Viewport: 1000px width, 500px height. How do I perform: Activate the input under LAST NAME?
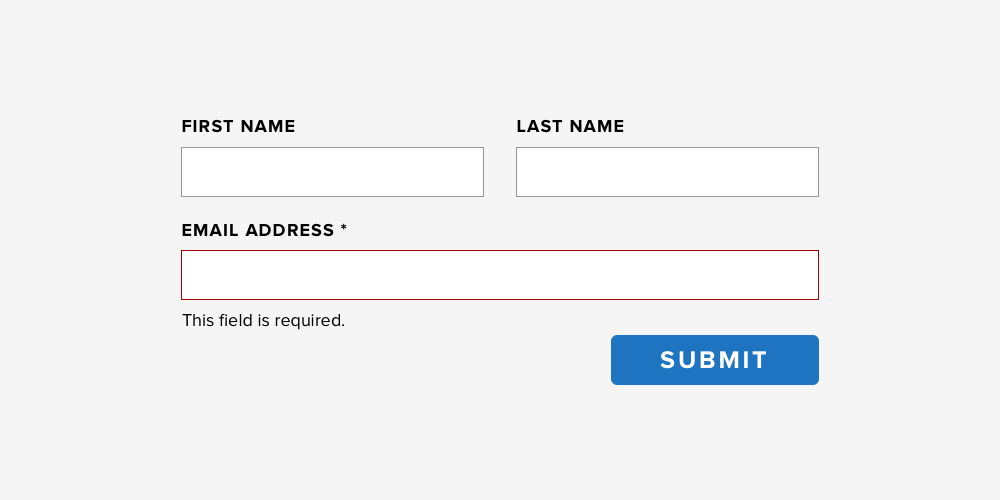click(667, 172)
